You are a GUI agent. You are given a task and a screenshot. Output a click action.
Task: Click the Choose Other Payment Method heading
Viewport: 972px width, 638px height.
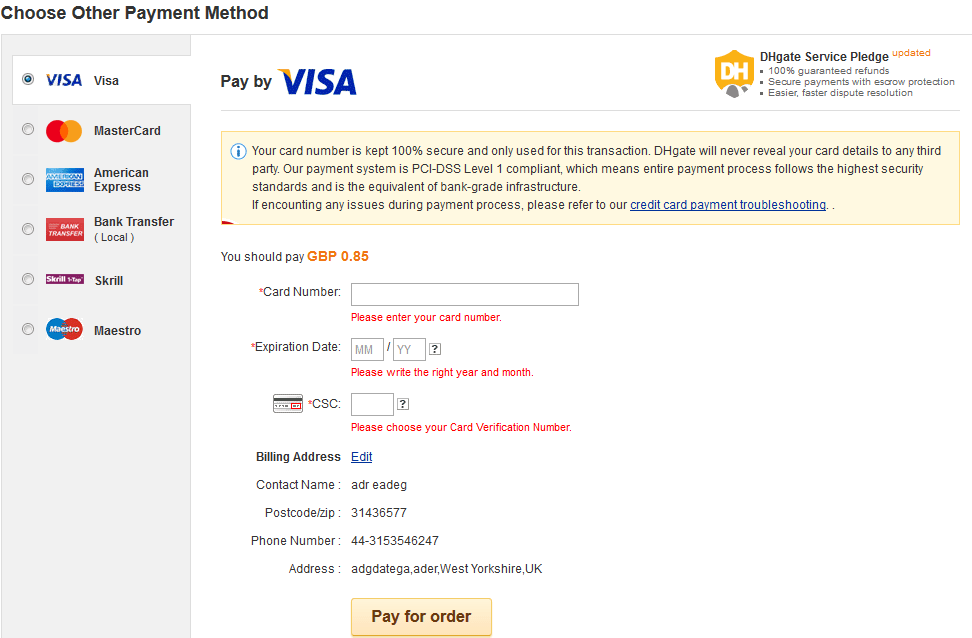(134, 13)
